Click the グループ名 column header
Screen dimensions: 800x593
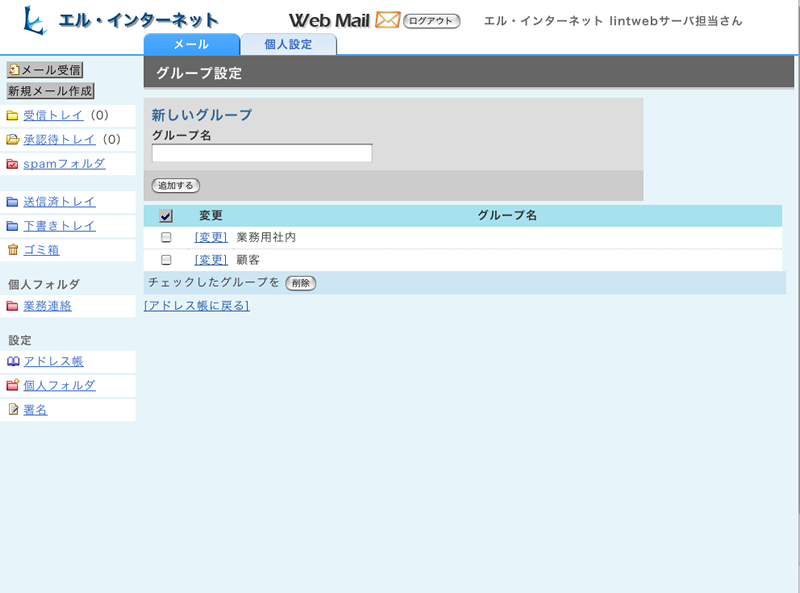(x=507, y=215)
